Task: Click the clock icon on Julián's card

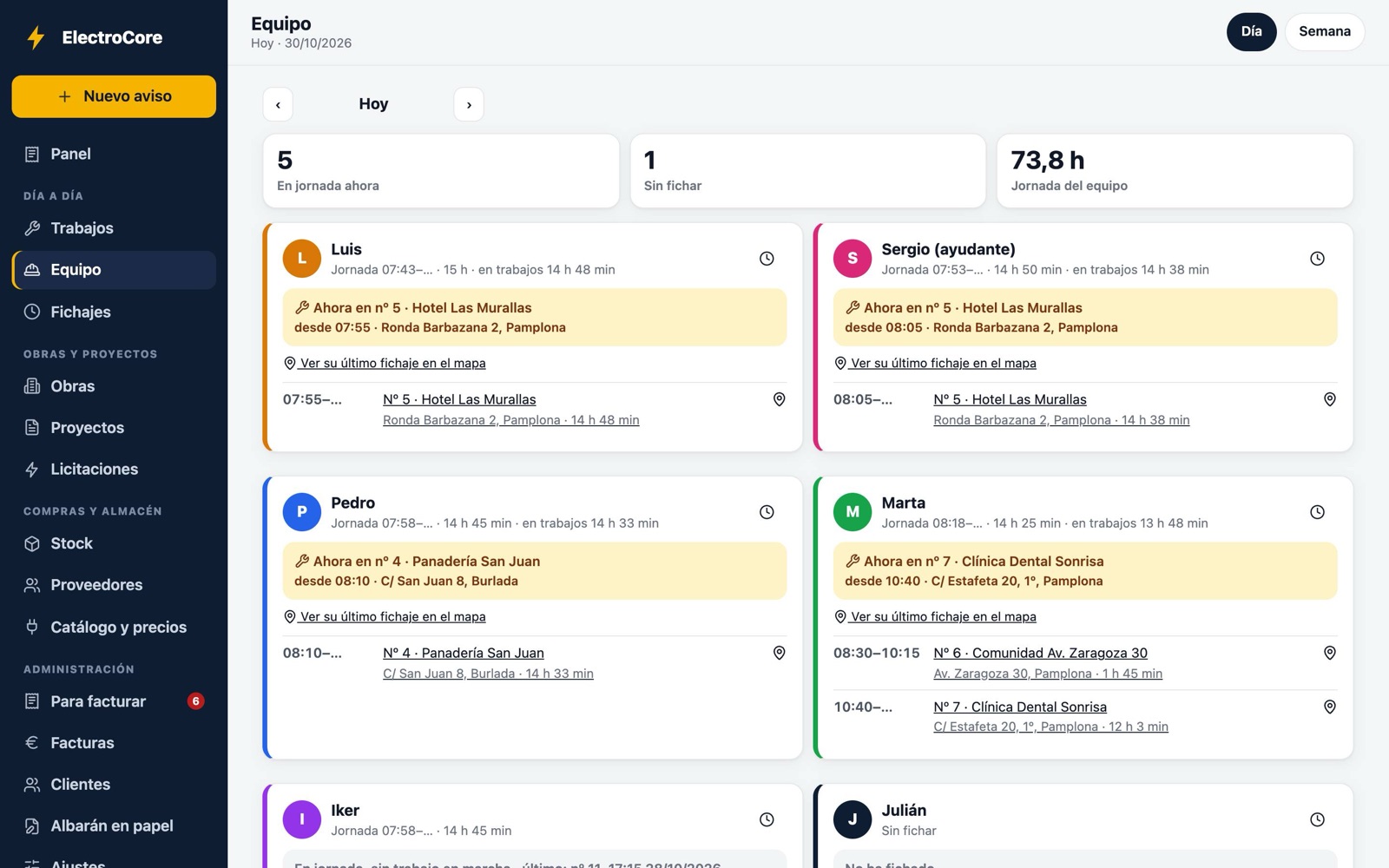Action: pyautogui.click(x=1317, y=819)
